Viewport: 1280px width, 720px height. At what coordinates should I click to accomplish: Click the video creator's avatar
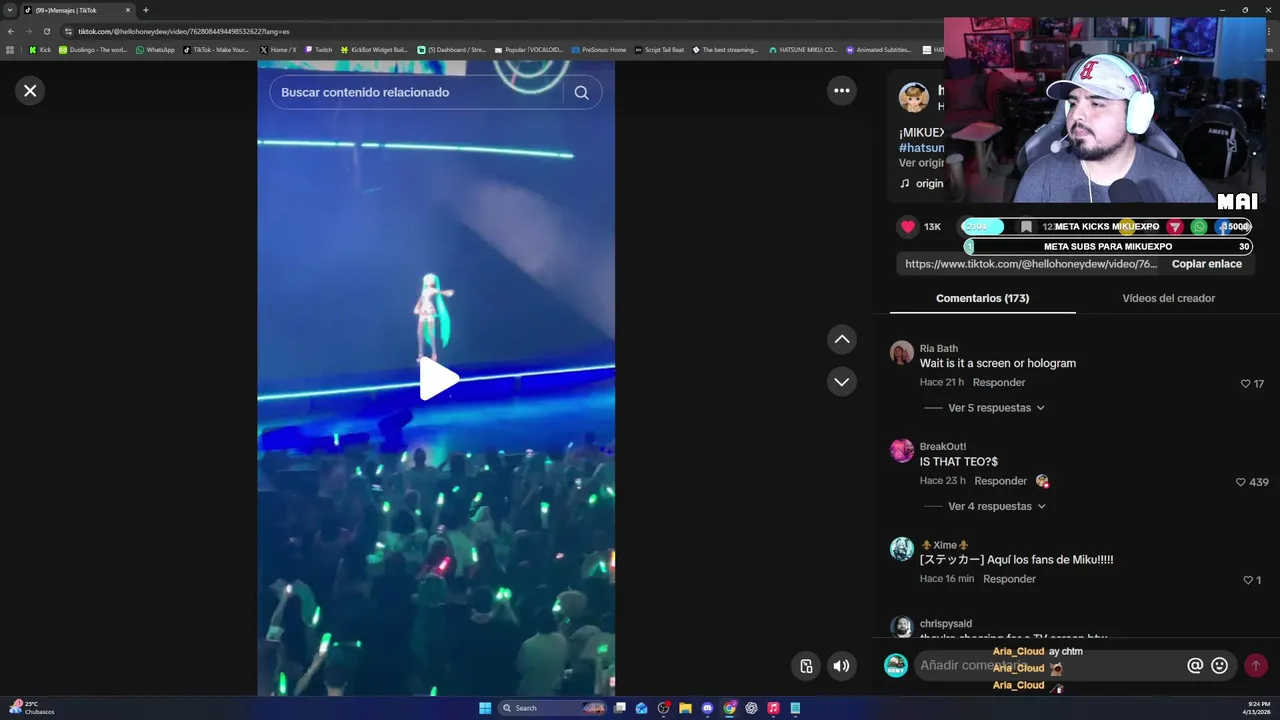[x=914, y=98]
